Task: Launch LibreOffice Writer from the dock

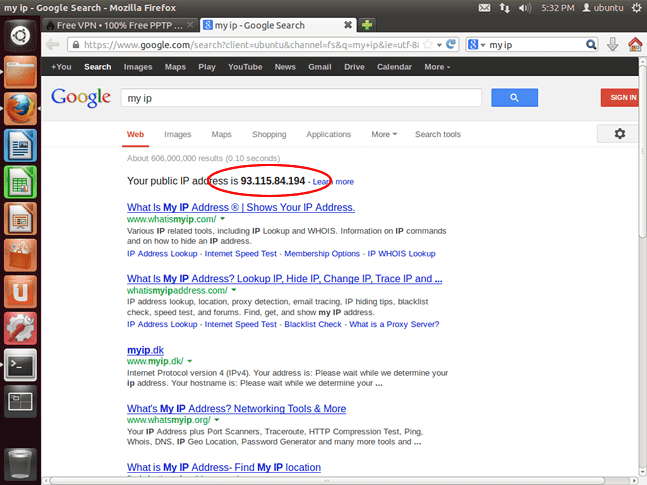Action: point(20,145)
